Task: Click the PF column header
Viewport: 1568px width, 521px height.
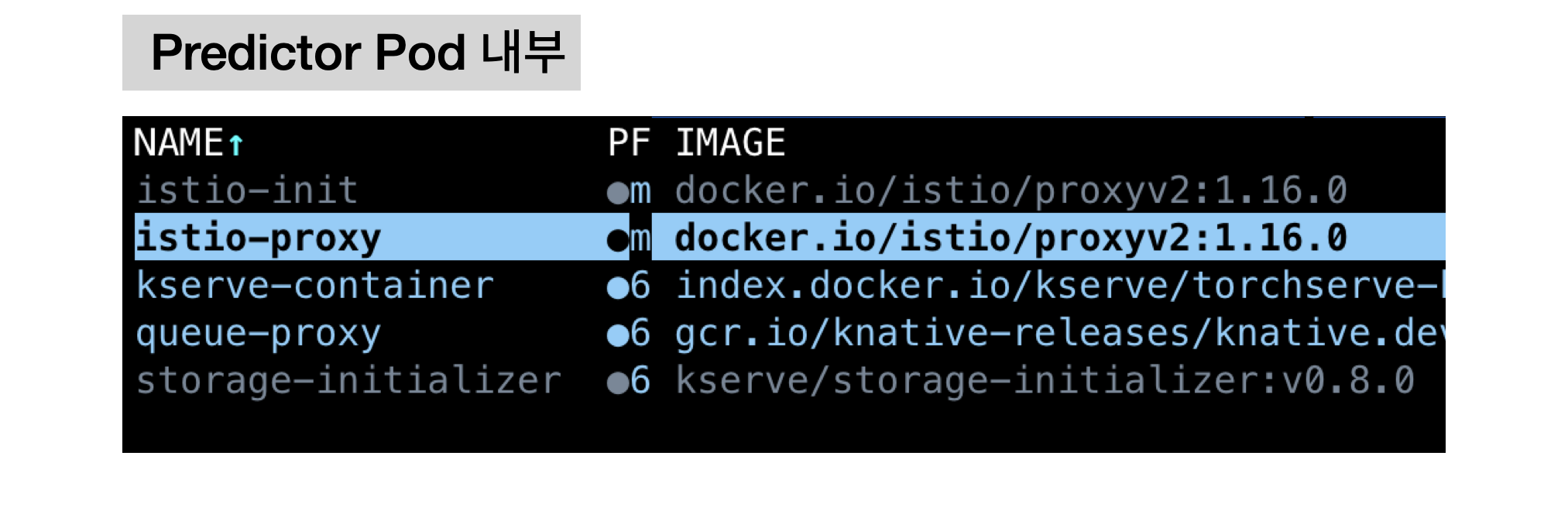Action: pos(629,143)
